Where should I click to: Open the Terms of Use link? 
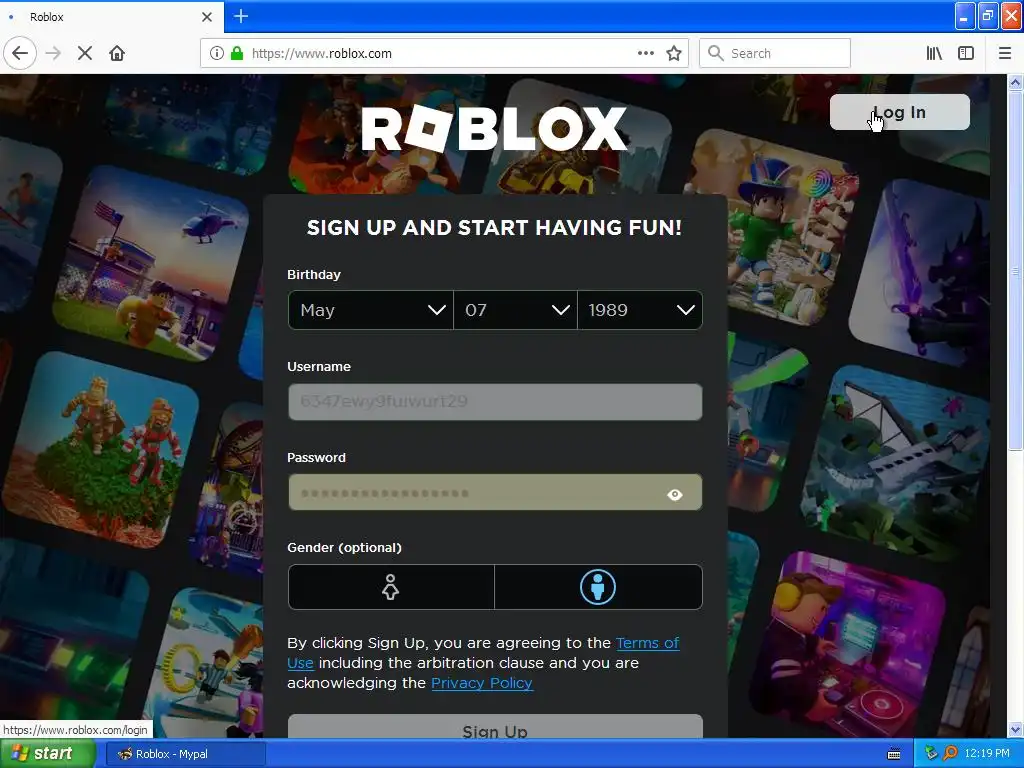647,643
